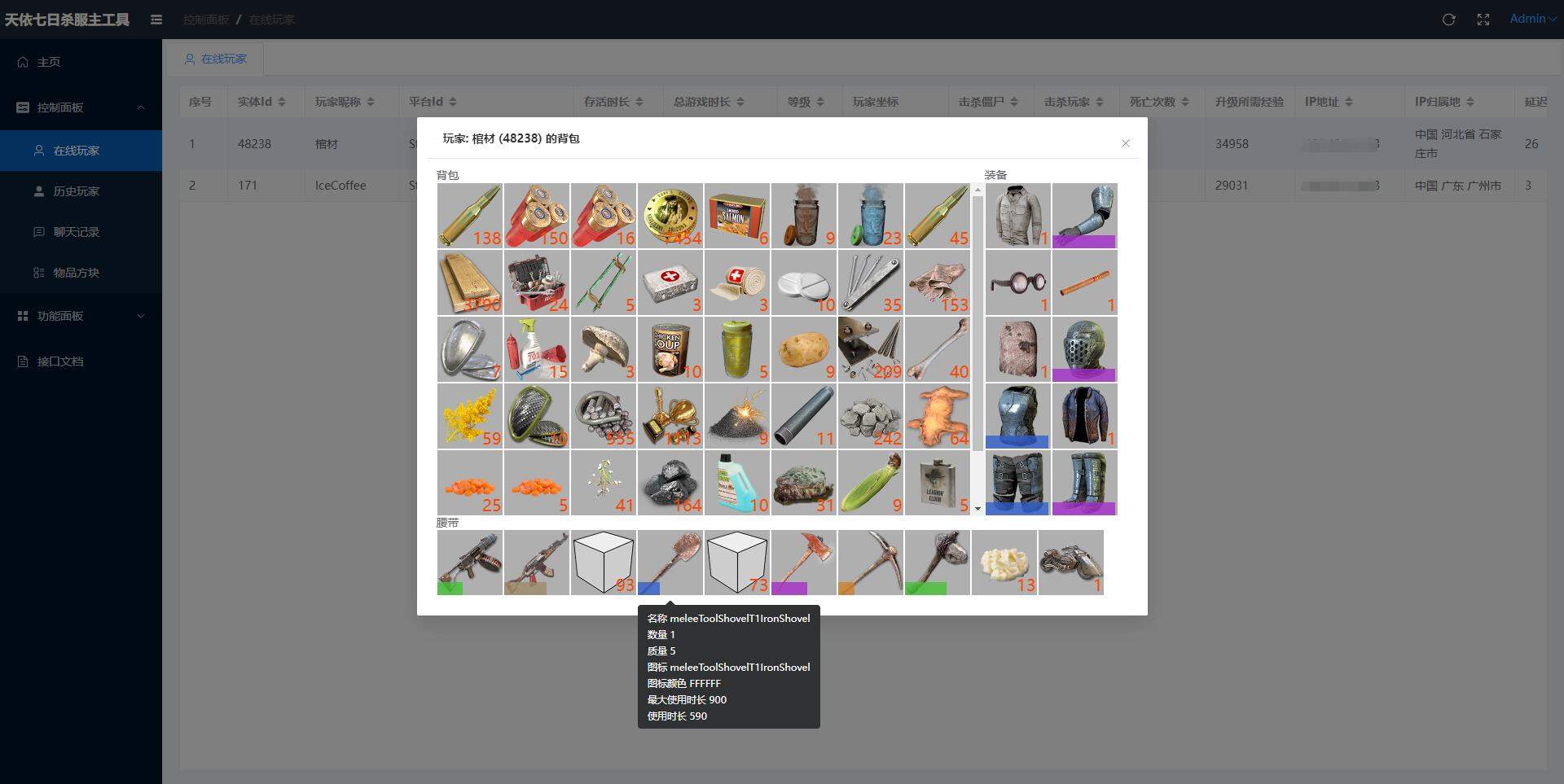Click the bone item with count 40

click(x=938, y=349)
